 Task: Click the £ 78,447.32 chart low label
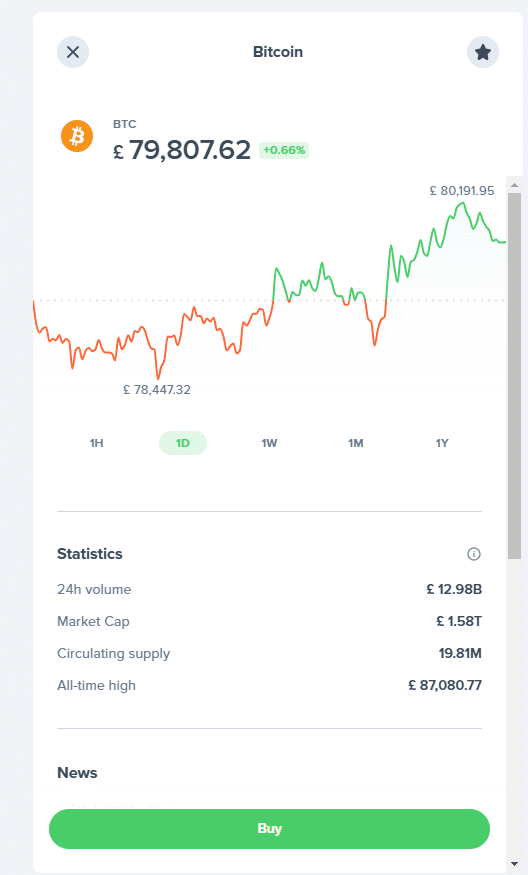[157, 390]
